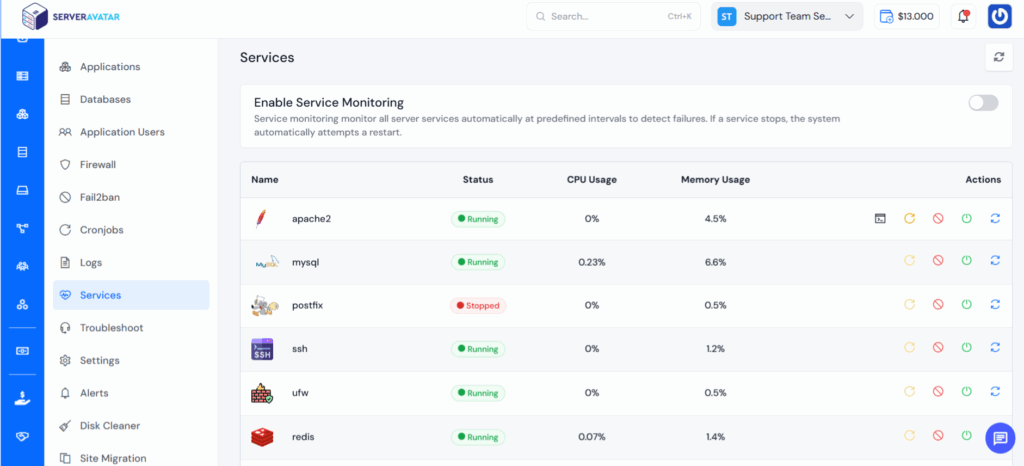Click yellow reload icon for apache2
The width and height of the screenshot is (1024, 466).
(909, 218)
